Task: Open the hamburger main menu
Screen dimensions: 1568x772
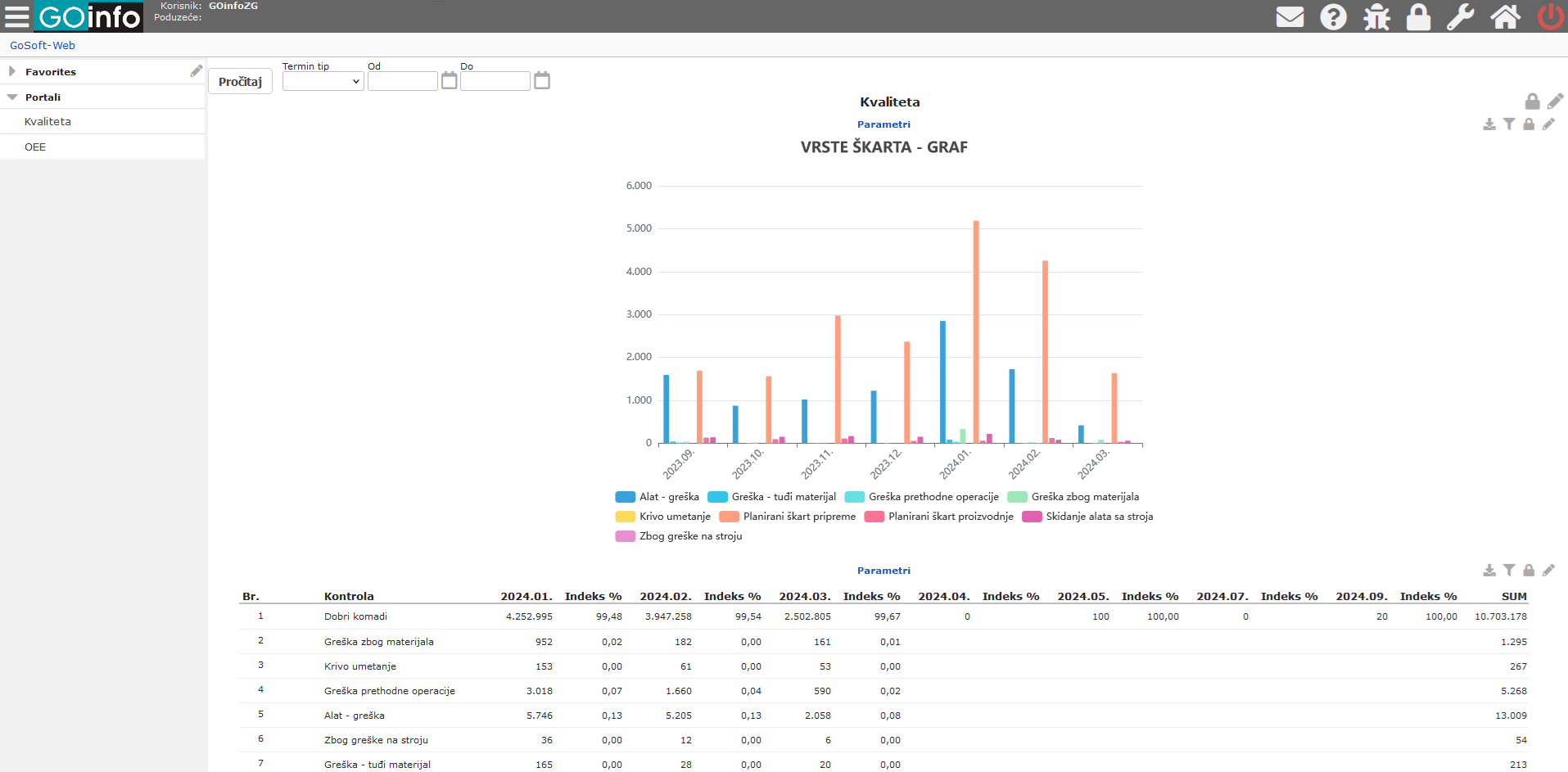Action: [16, 16]
